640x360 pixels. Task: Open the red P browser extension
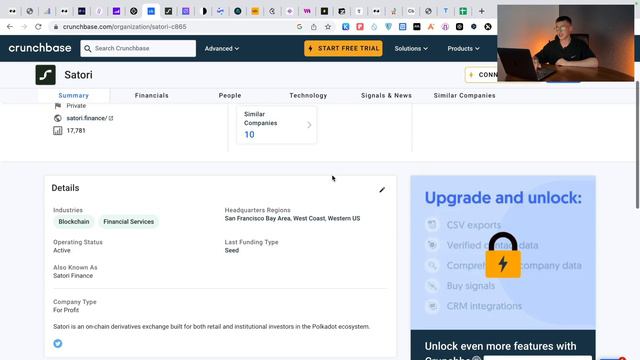[360, 27]
